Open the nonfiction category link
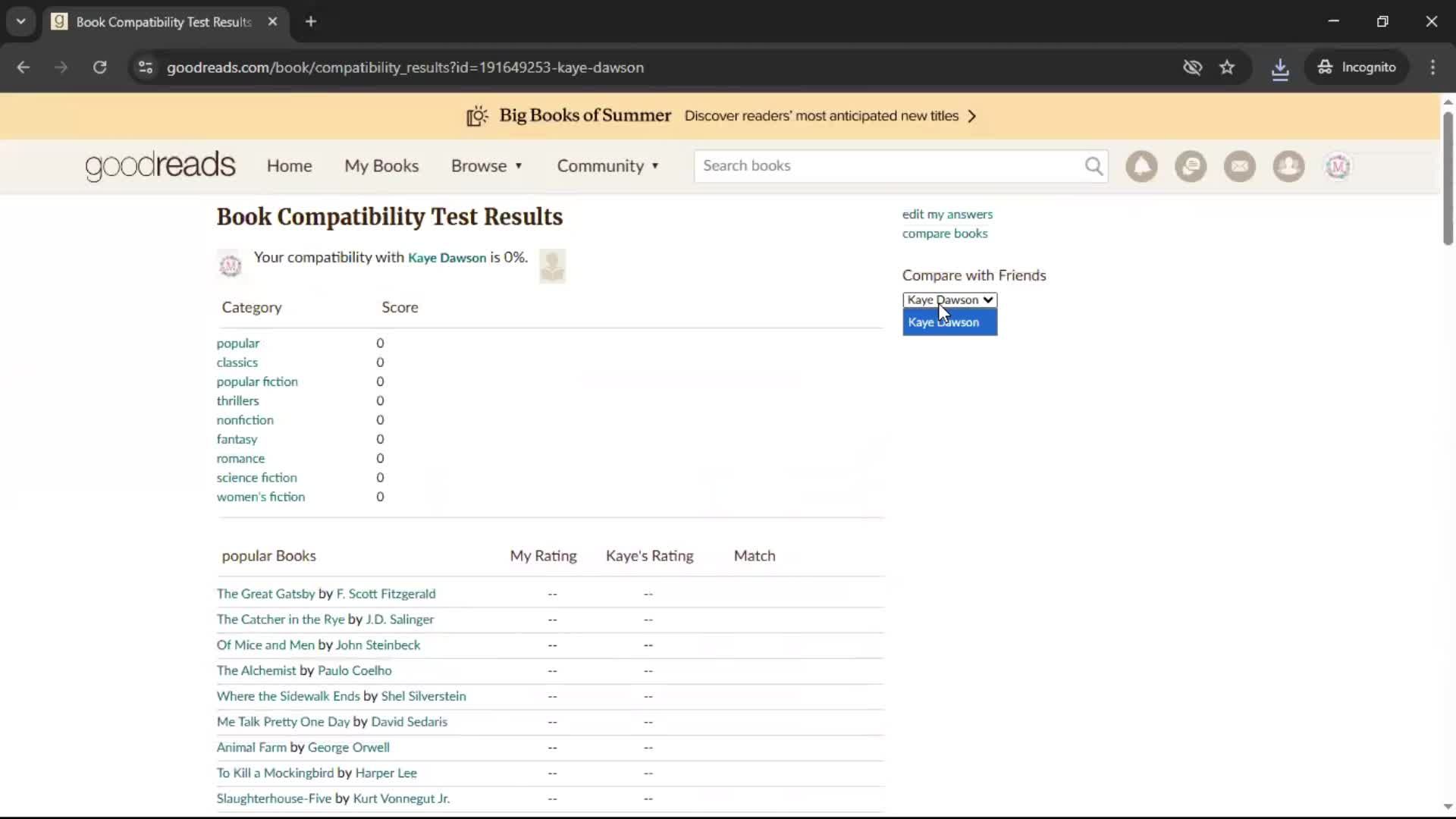 click(245, 420)
